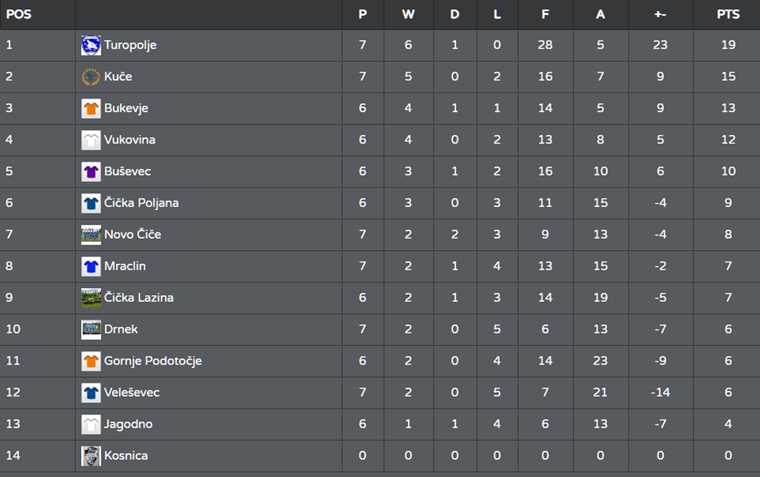Click the Velešević team name Veleševec

131,393
